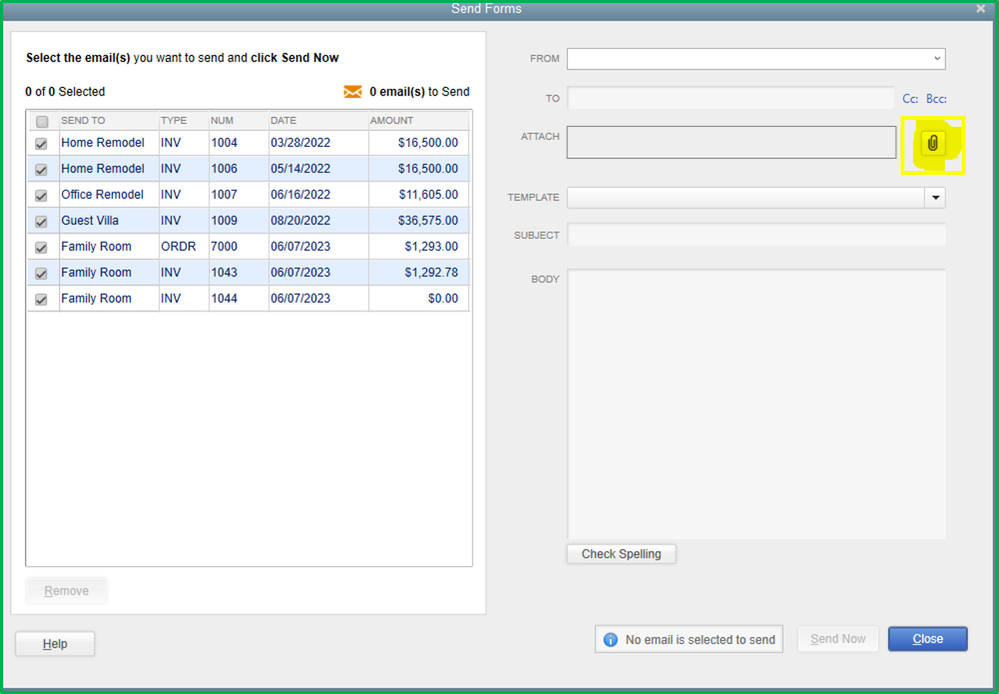The width and height of the screenshot is (999, 694).
Task: Click the Bcc: link
Action: tap(936, 99)
